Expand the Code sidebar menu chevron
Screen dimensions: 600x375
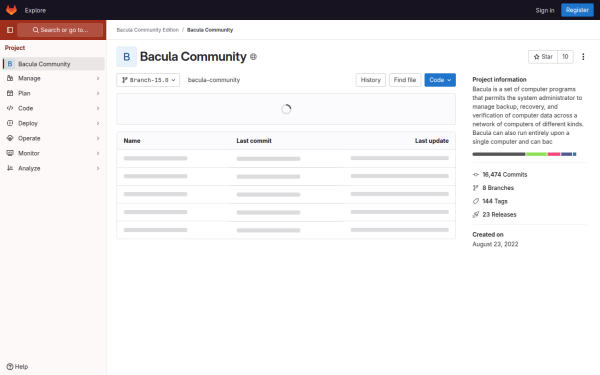pyautogui.click(x=98, y=108)
